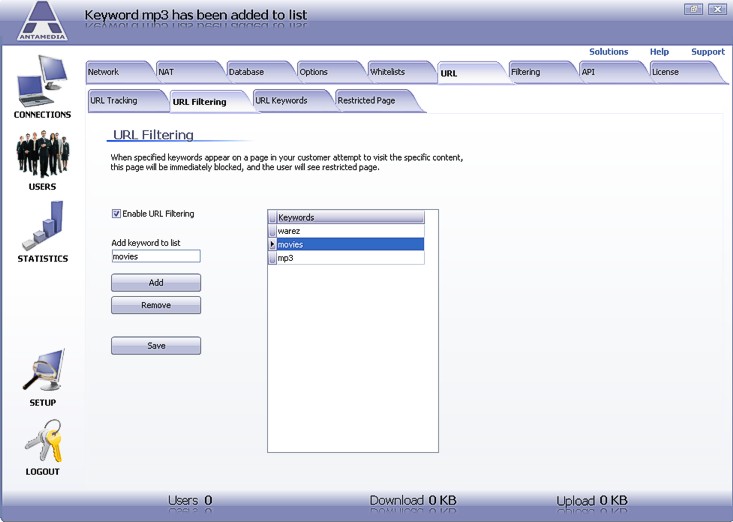Image resolution: width=733 pixels, height=522 pixels.
Task: Go to the URL Keywords subtab
Action: [281, 101]
